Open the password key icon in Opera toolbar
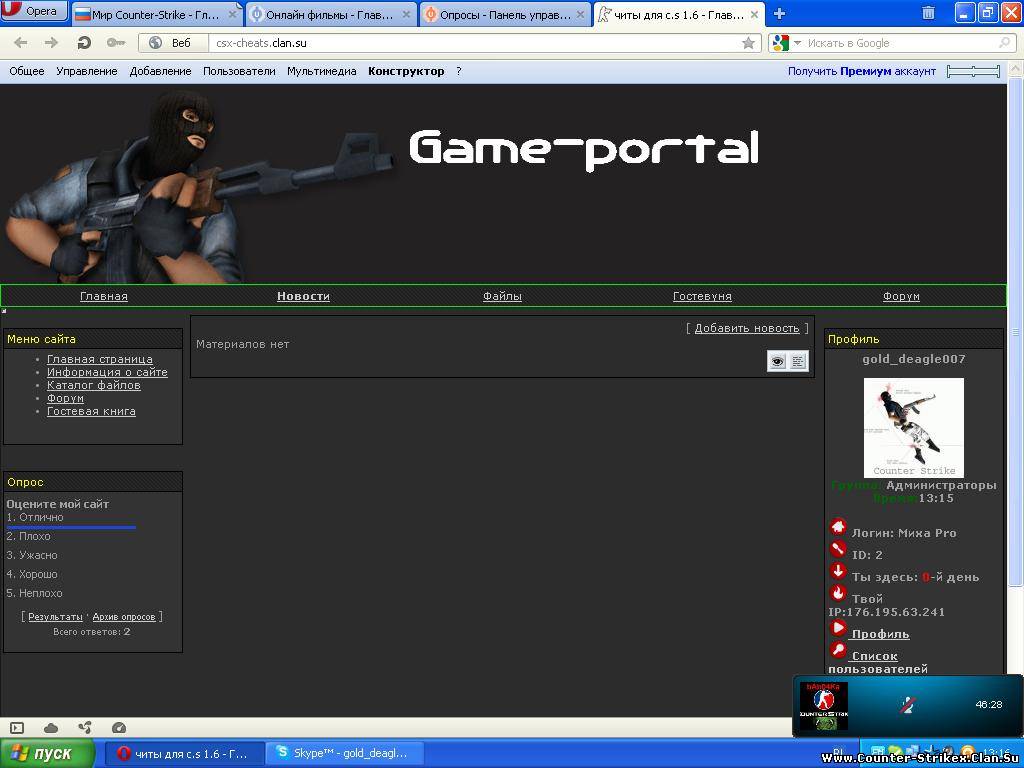 click(x=116, y=43)
